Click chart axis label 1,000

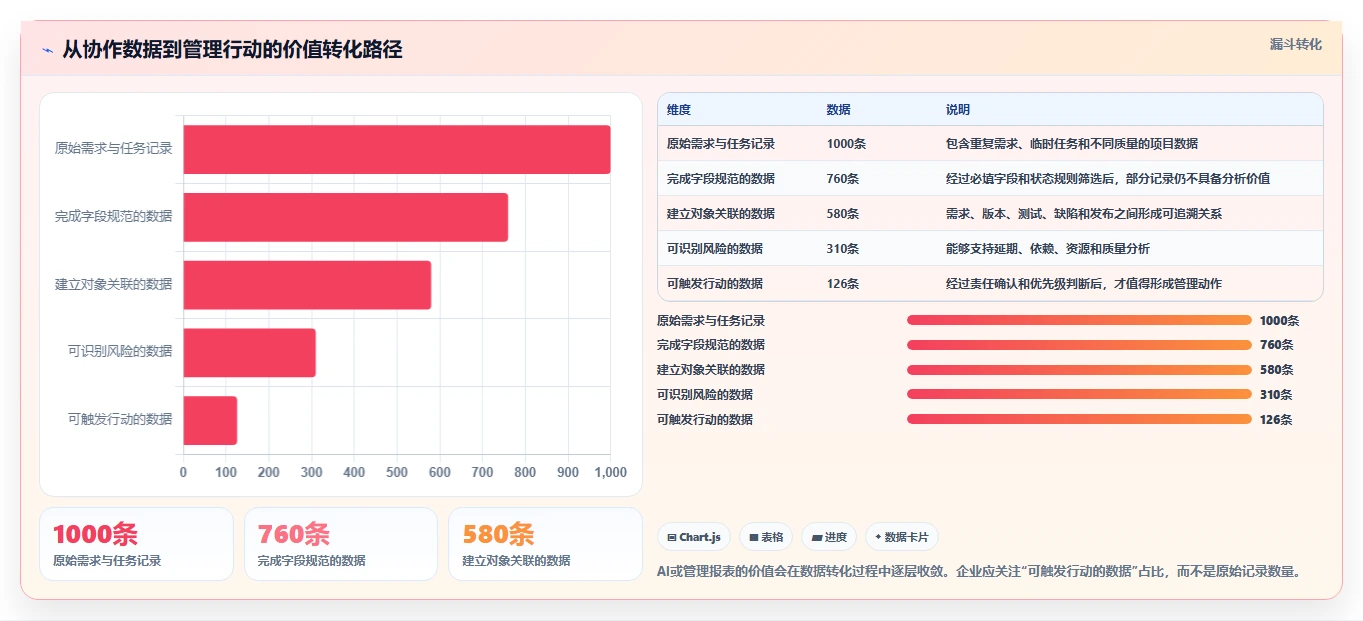[x=609, y=472]
